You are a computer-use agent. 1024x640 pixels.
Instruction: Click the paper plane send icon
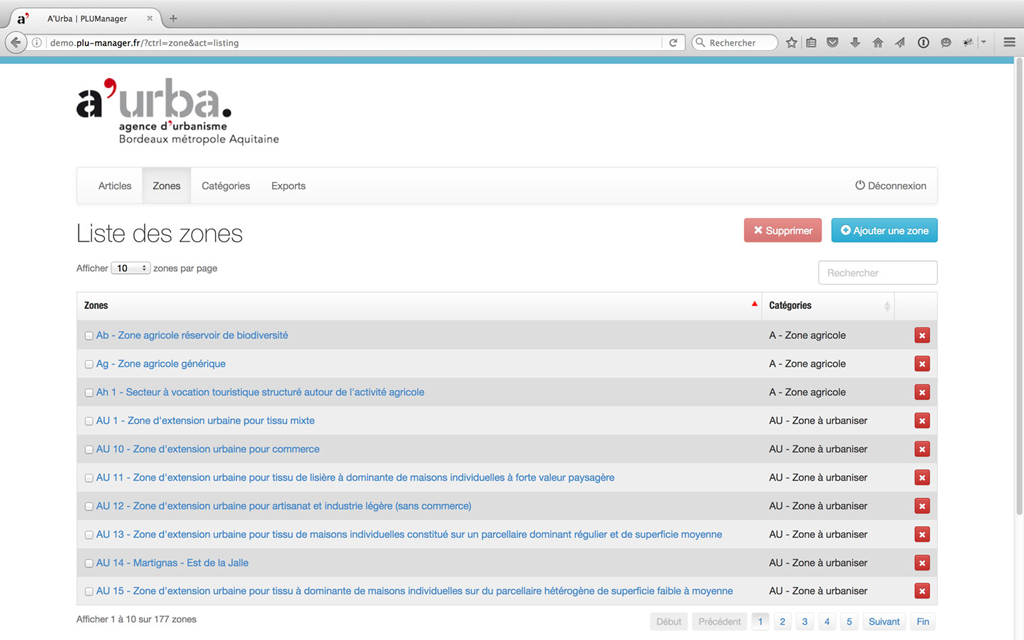[900, 42]
